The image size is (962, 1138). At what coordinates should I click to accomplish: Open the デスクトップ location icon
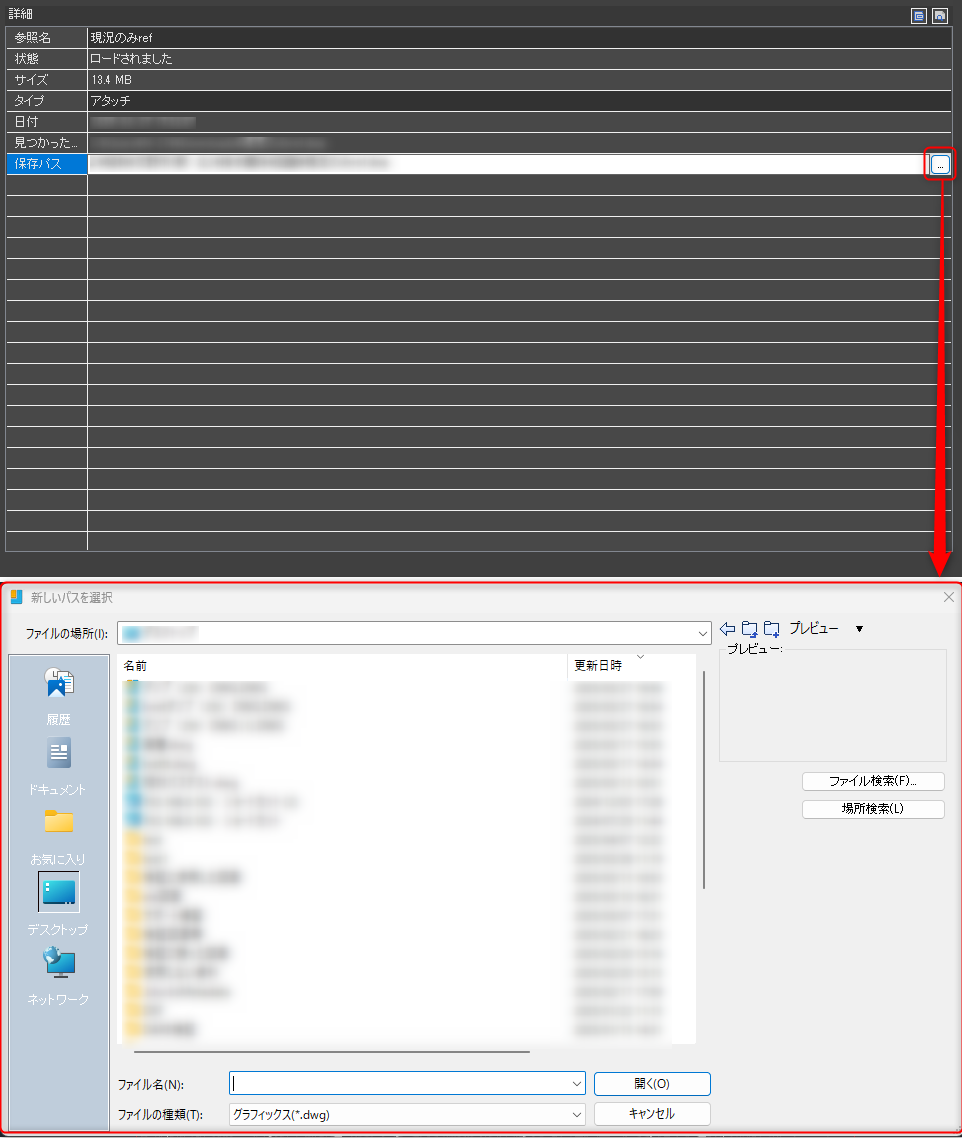pyautogui.click(x=58, y=891)
